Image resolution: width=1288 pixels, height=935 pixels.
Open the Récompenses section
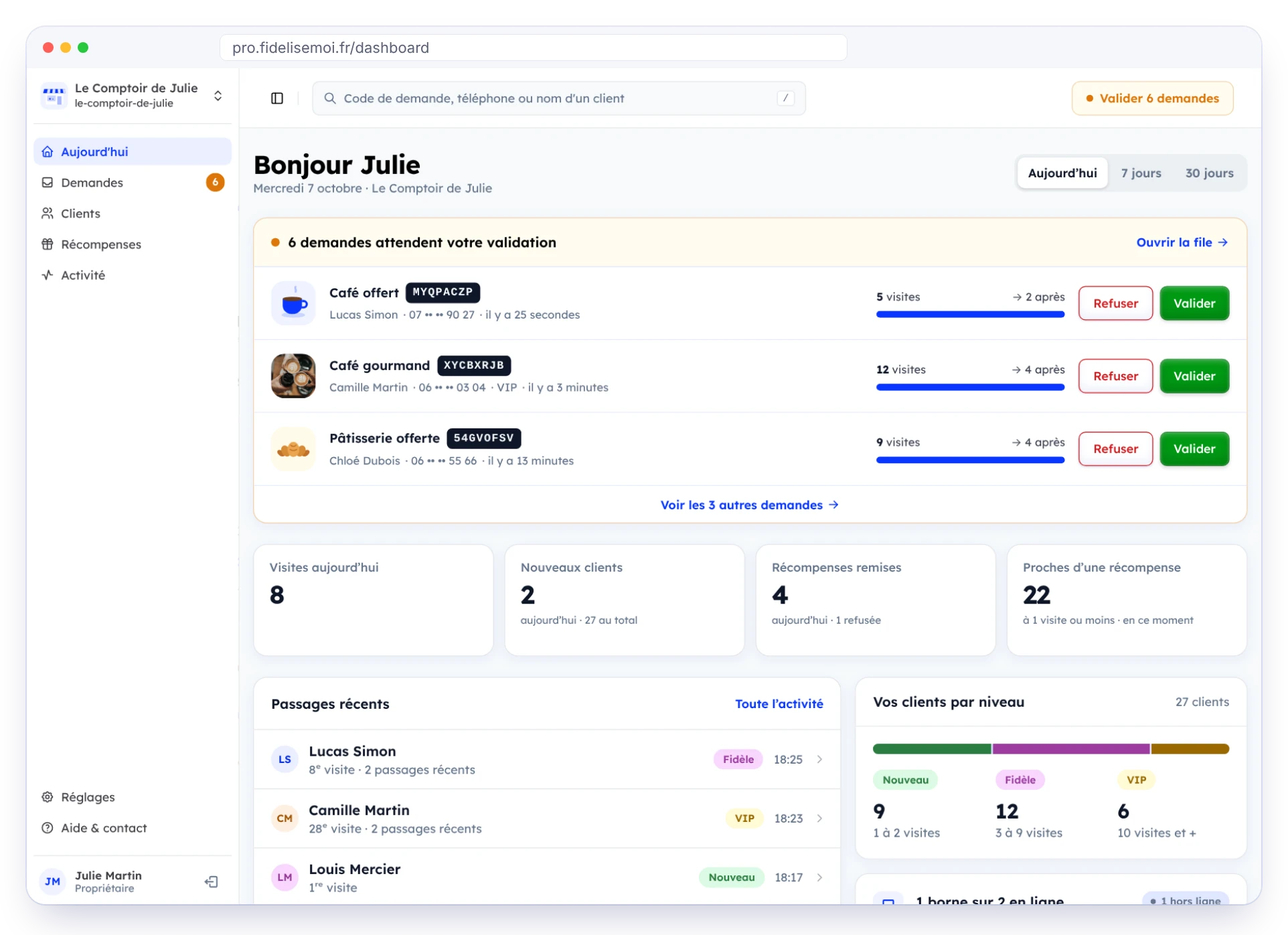click(133, 244)
